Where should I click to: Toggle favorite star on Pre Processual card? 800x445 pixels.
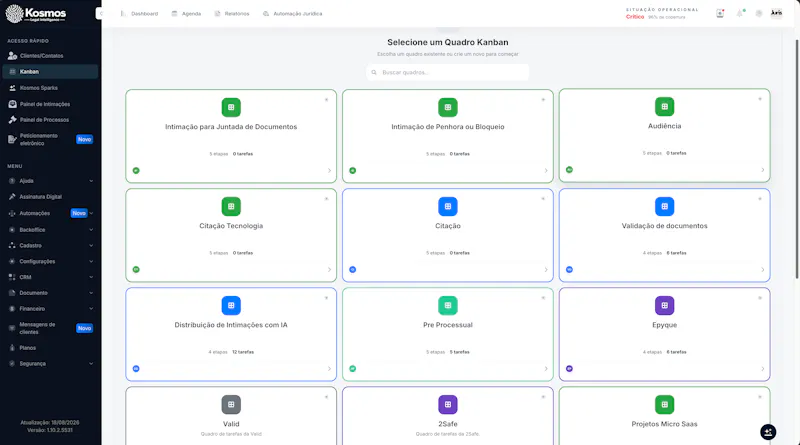pos(543,298)
